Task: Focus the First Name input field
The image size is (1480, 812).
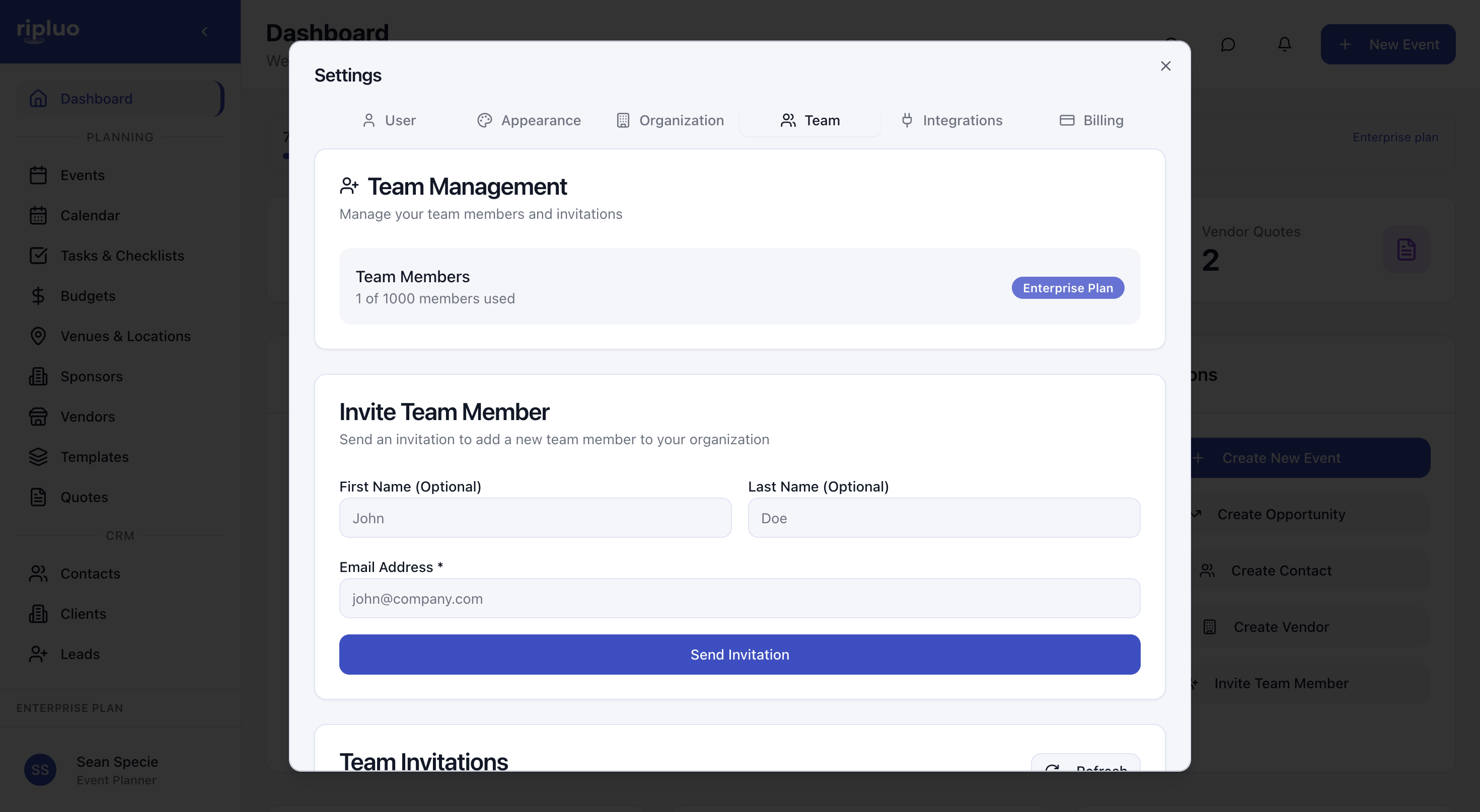Action: (x=535, y=518)
